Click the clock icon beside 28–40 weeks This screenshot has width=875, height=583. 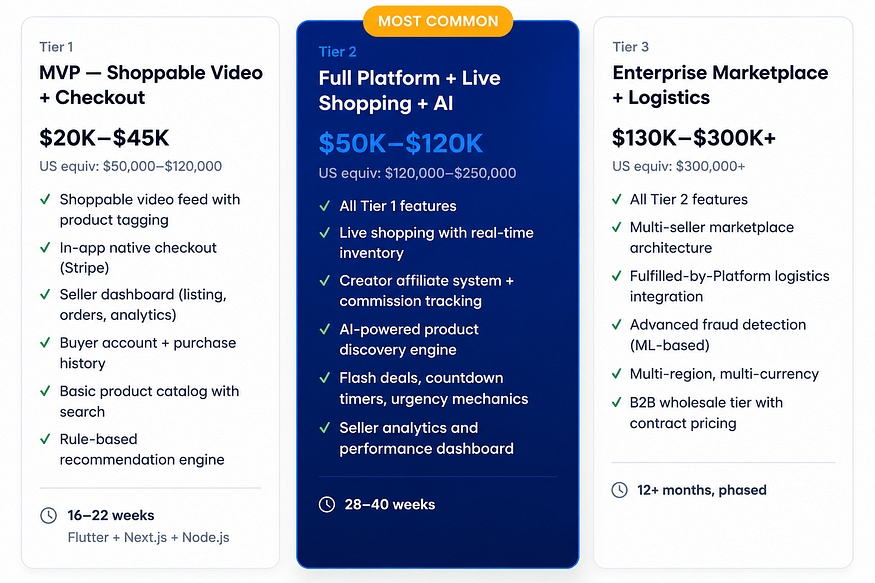327,504
